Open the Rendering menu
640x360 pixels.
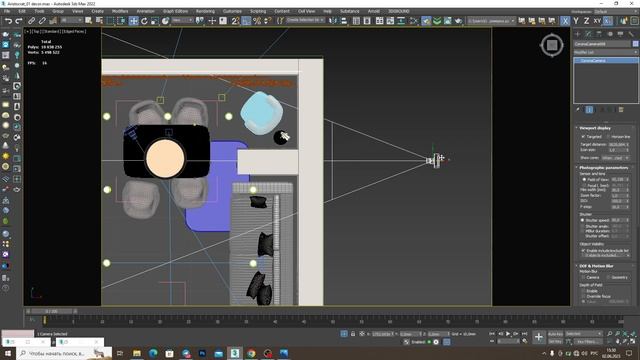[205, 11]
